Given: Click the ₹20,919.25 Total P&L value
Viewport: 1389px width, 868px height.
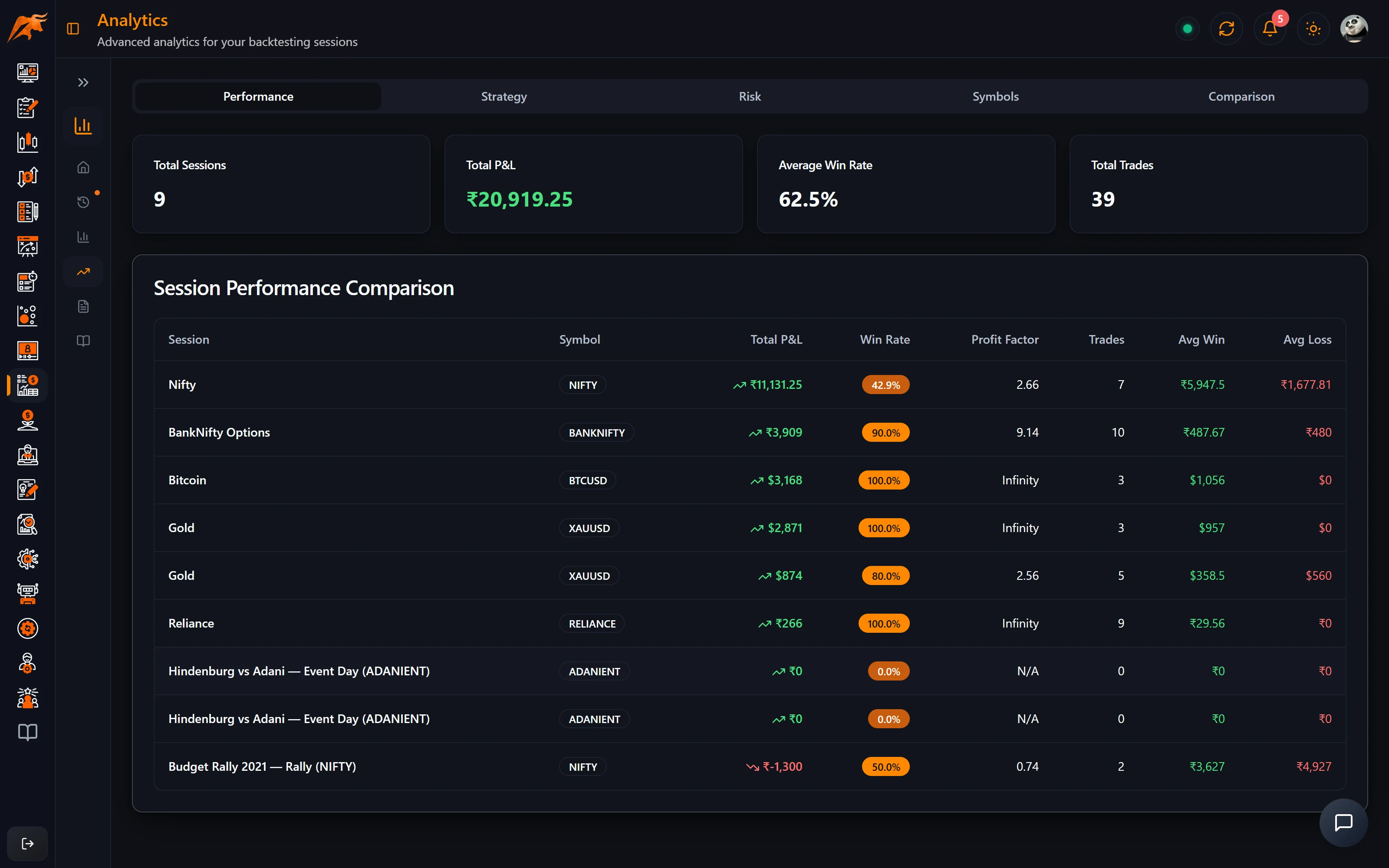Looking at the screenshot, I should [x=520, y=199].
